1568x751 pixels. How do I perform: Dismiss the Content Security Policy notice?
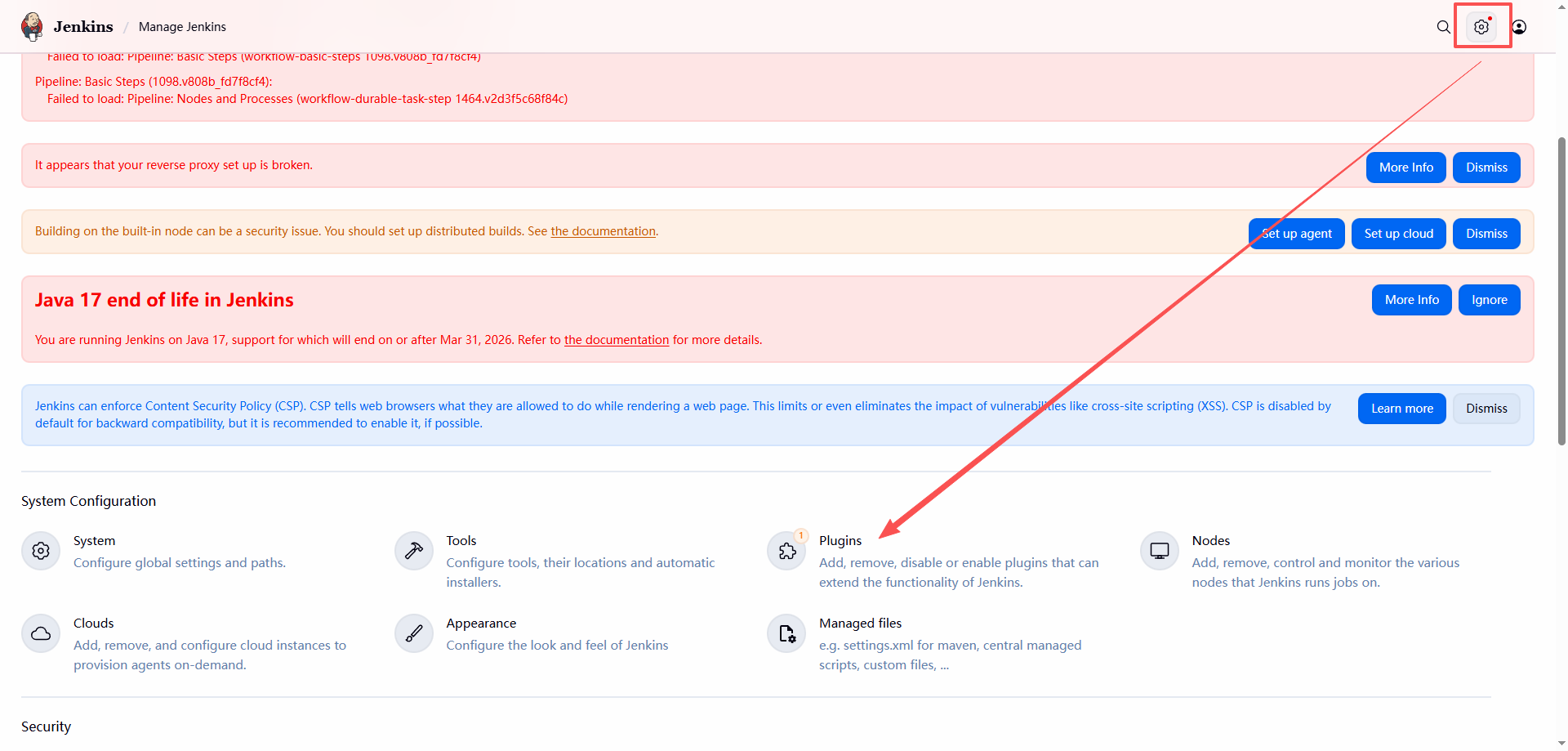(x=1486, y=409)
